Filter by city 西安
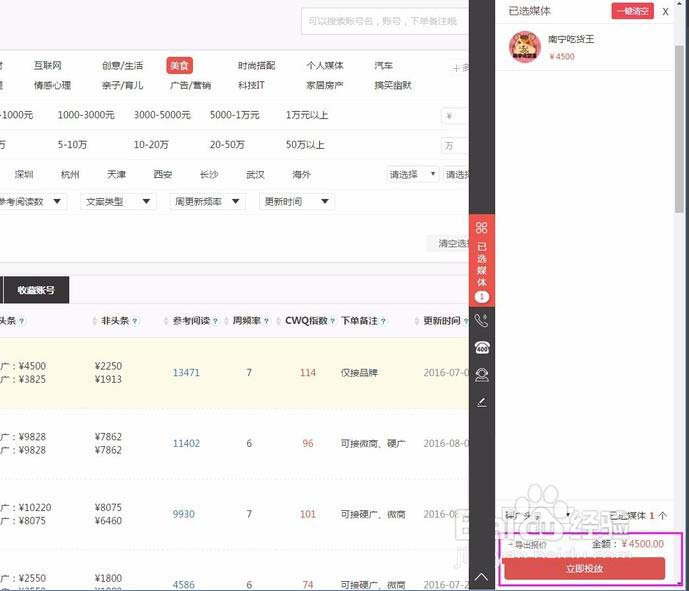Screen dimensions: 689x591 point(163,174)
